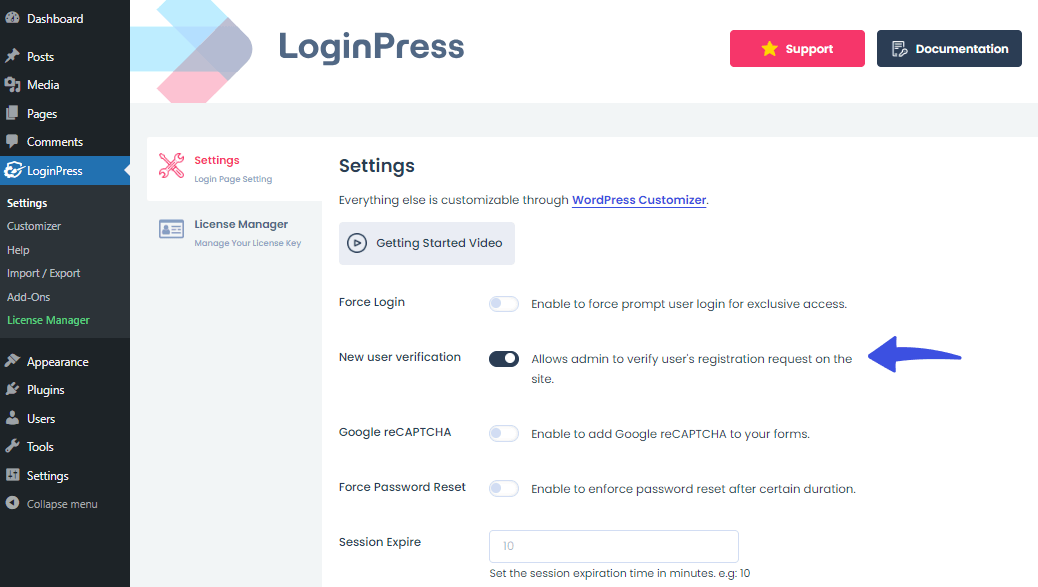Screen dimensions: 1038x587
Task: Open the Tools menu item
Action: click(65, 447)
